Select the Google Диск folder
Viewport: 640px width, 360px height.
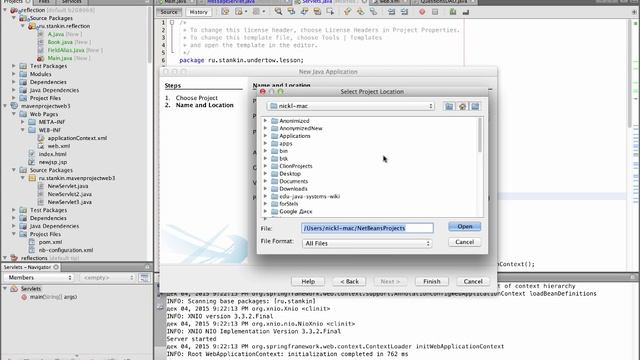296,211
